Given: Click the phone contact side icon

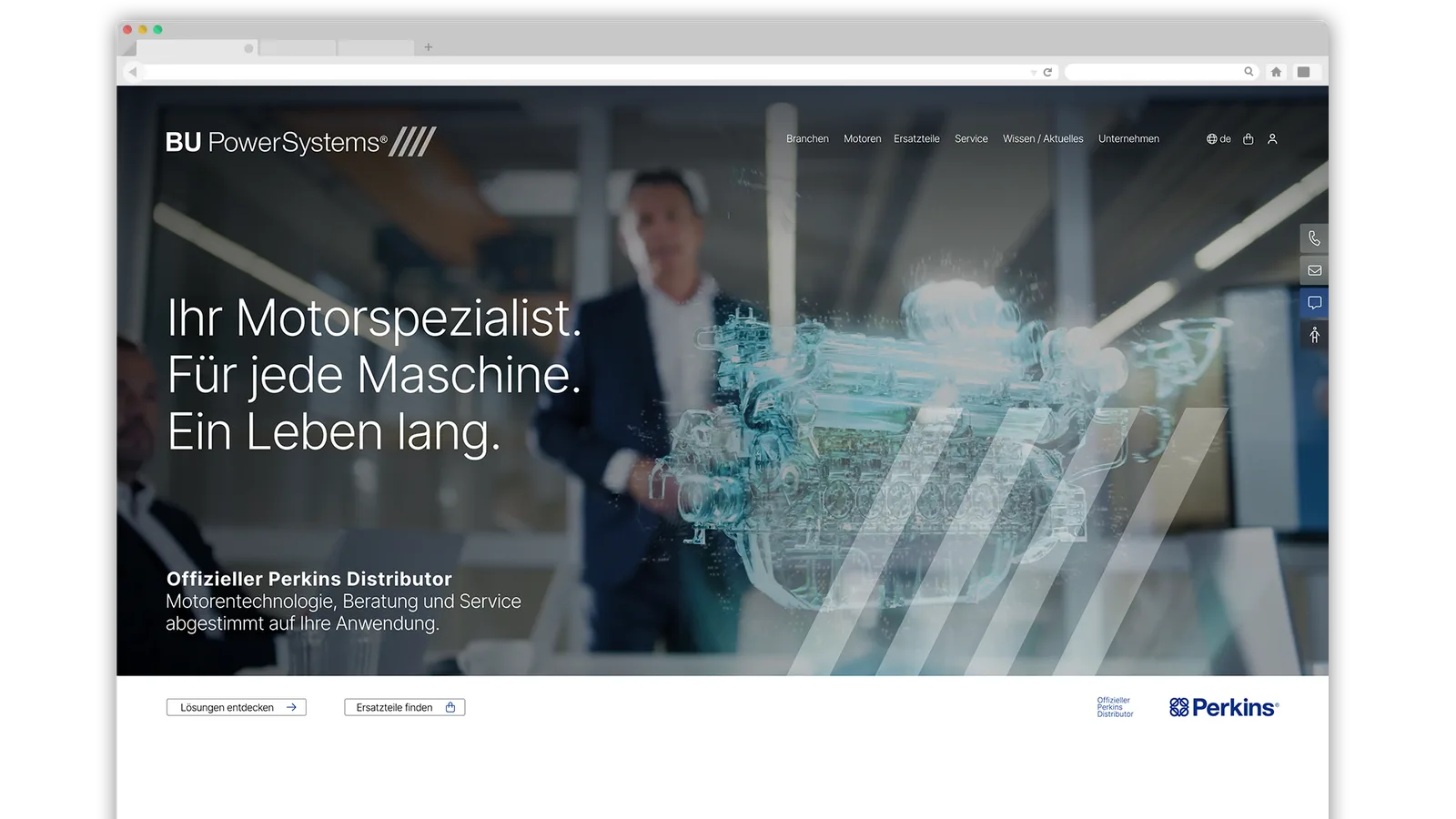Looking at the screenshot, I should pos(1314,238).
